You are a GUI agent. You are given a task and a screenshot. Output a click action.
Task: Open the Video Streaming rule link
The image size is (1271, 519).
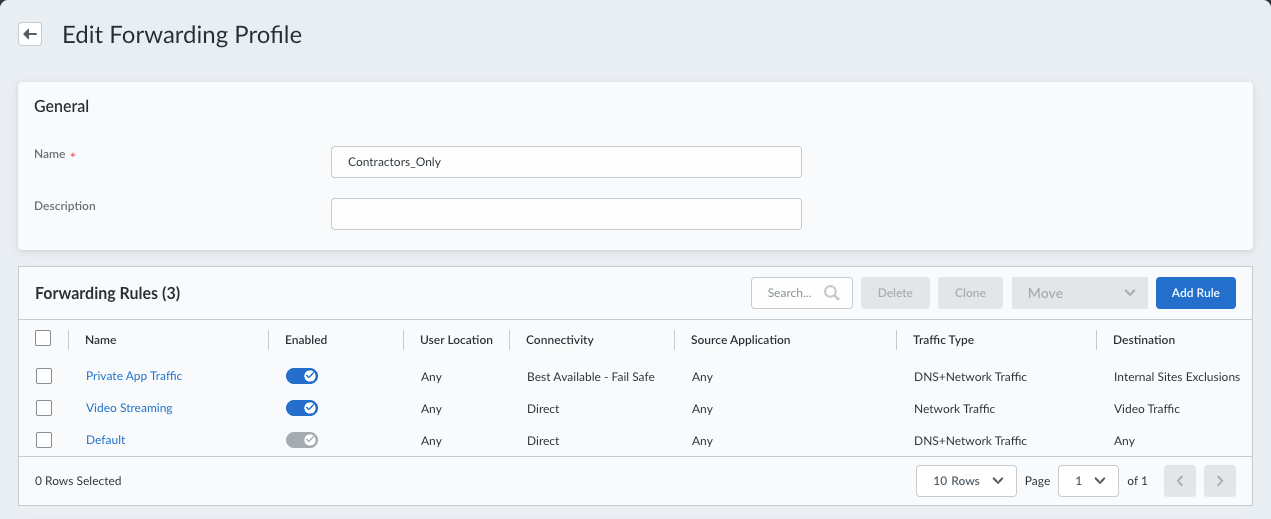click(129, 408)
